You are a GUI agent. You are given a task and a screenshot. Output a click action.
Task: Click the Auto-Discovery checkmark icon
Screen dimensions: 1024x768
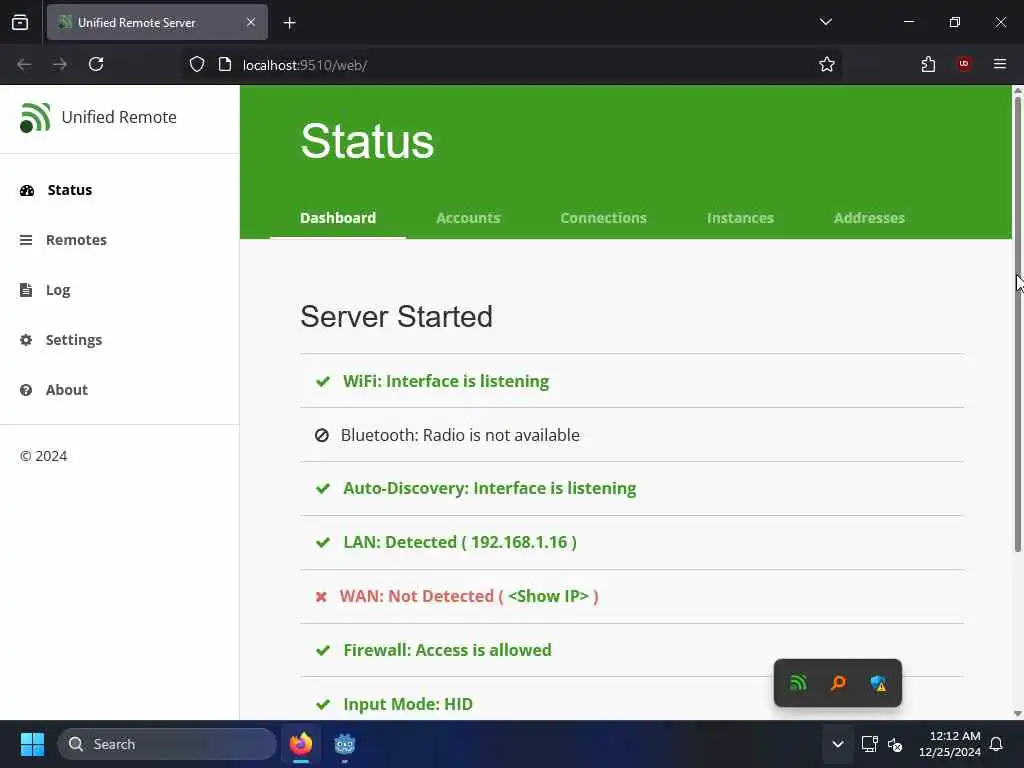click(323, 488)
